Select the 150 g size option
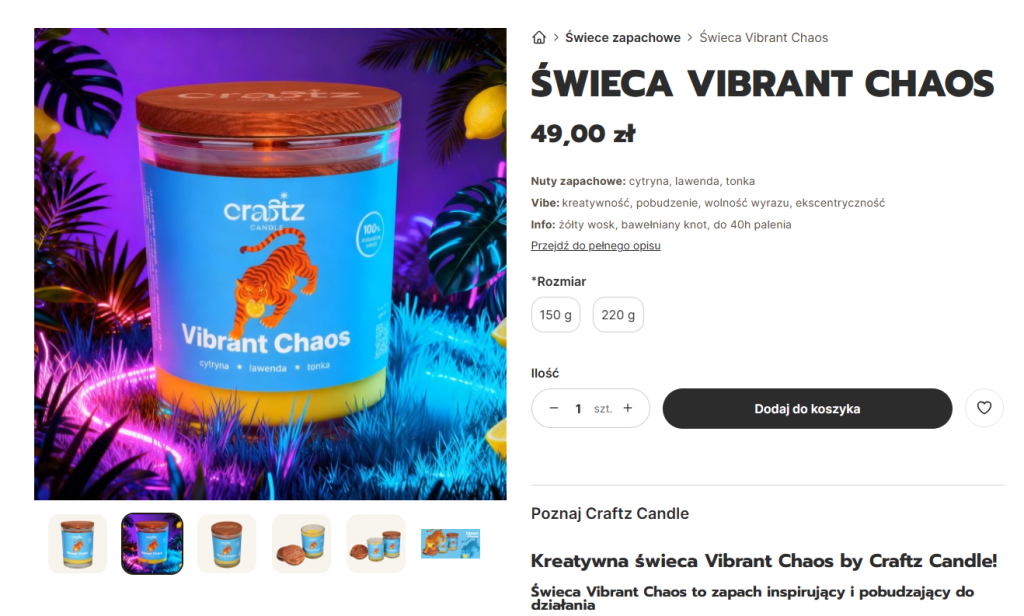The height and width of the screenshot is (616, 1024). [556, 315]
